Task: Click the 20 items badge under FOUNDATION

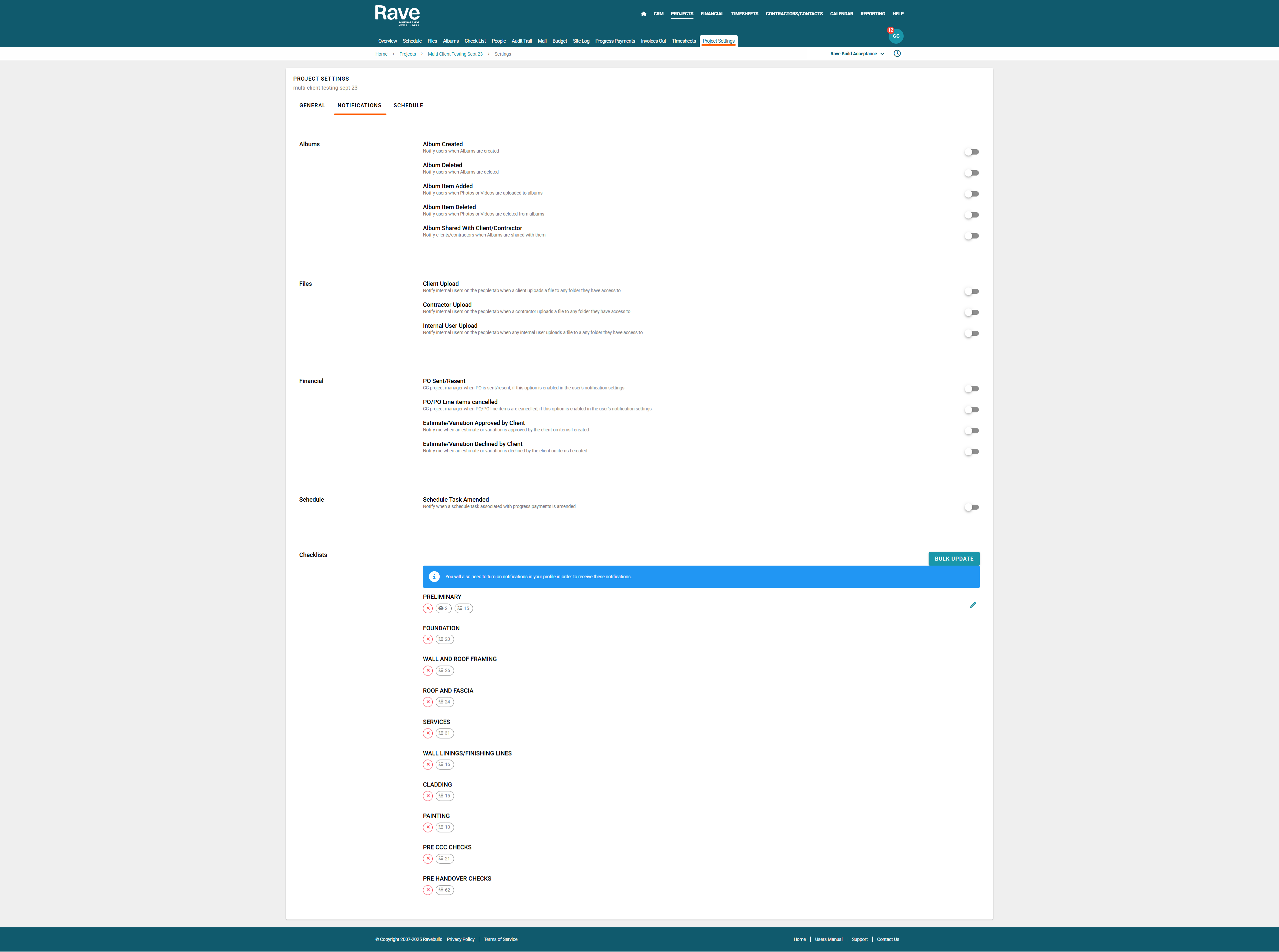Action: point(444,640)
